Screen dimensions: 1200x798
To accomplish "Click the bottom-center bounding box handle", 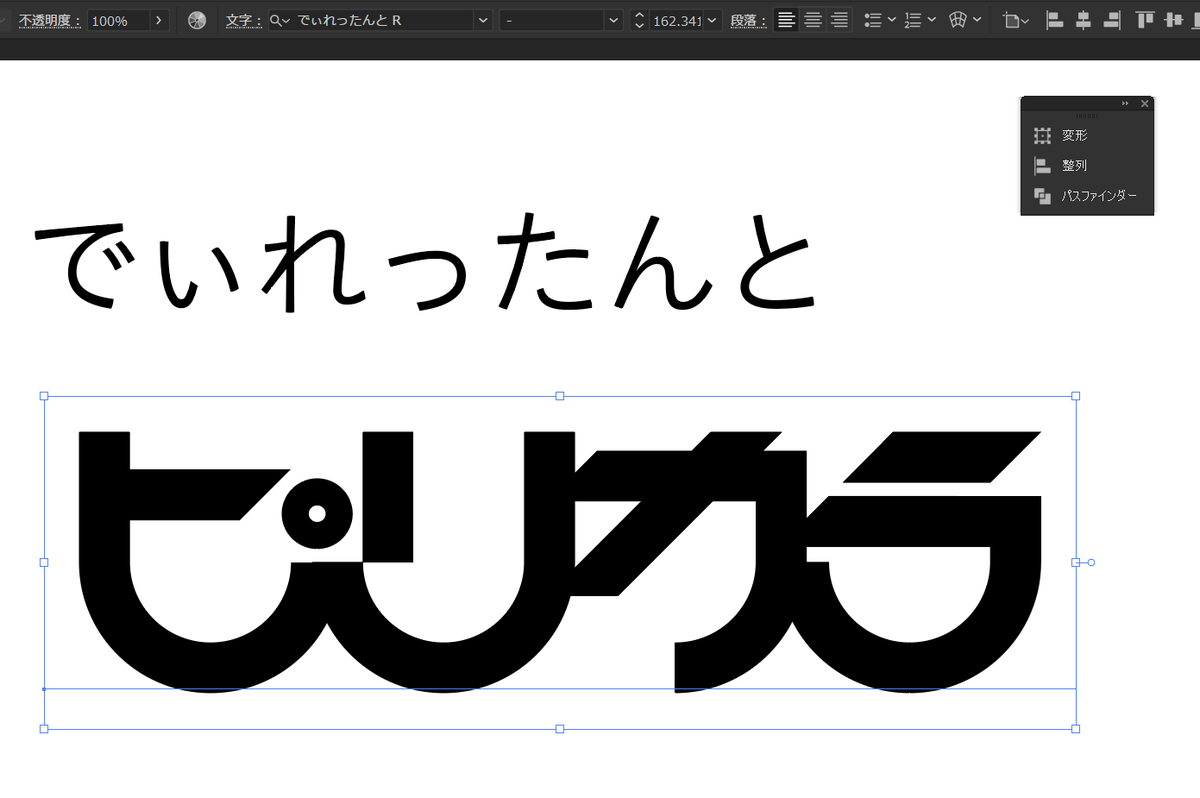I will click(560, 729).
